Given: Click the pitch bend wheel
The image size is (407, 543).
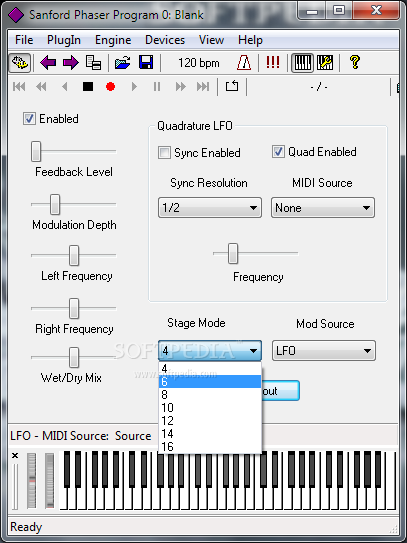Looking at the screenshot, I should [32, 481].
